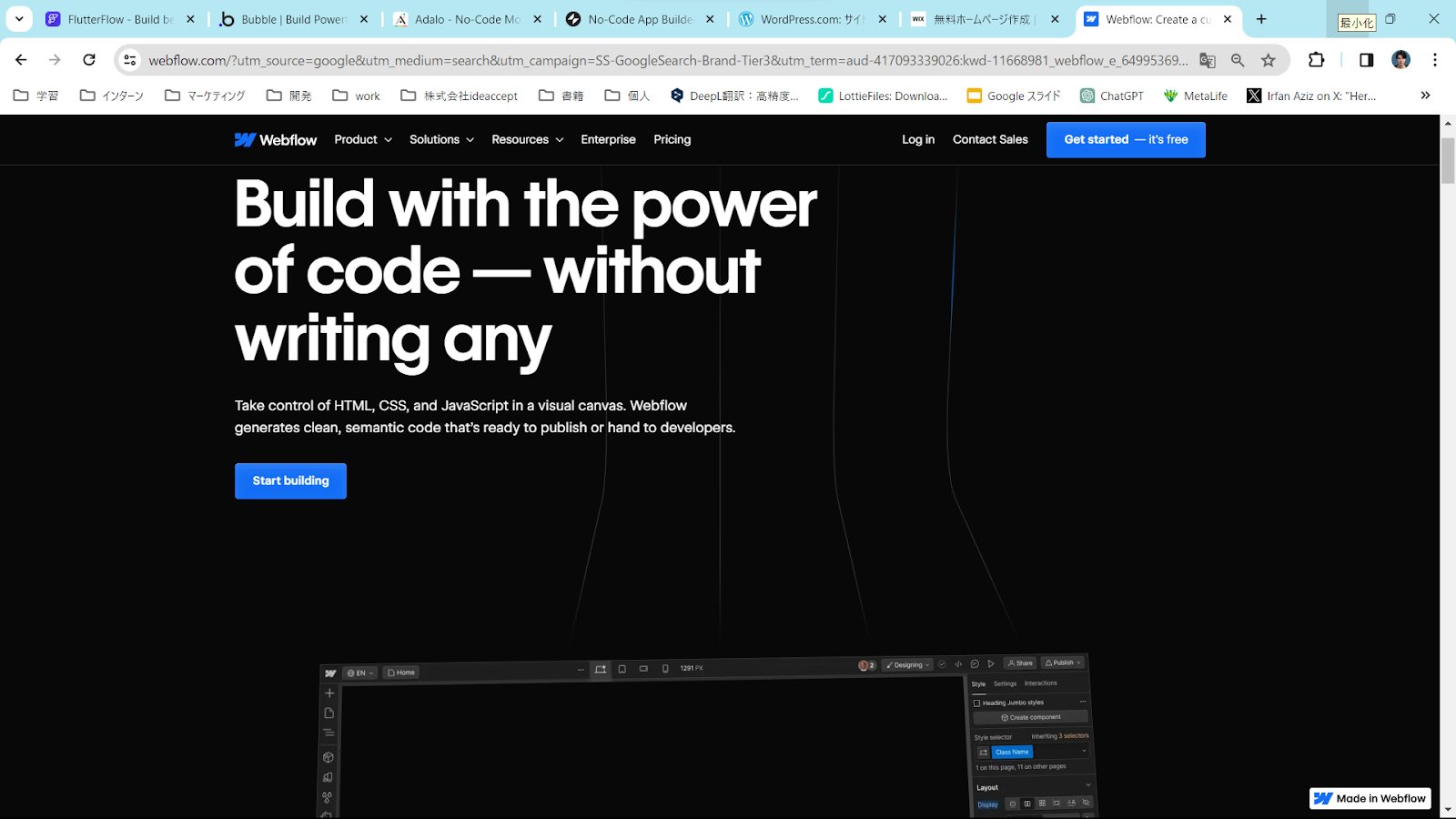Open the EN locale dropdown in Designer
This screenshot has height=819, width=1456.
pyautogui.click(x=360, y=673)
